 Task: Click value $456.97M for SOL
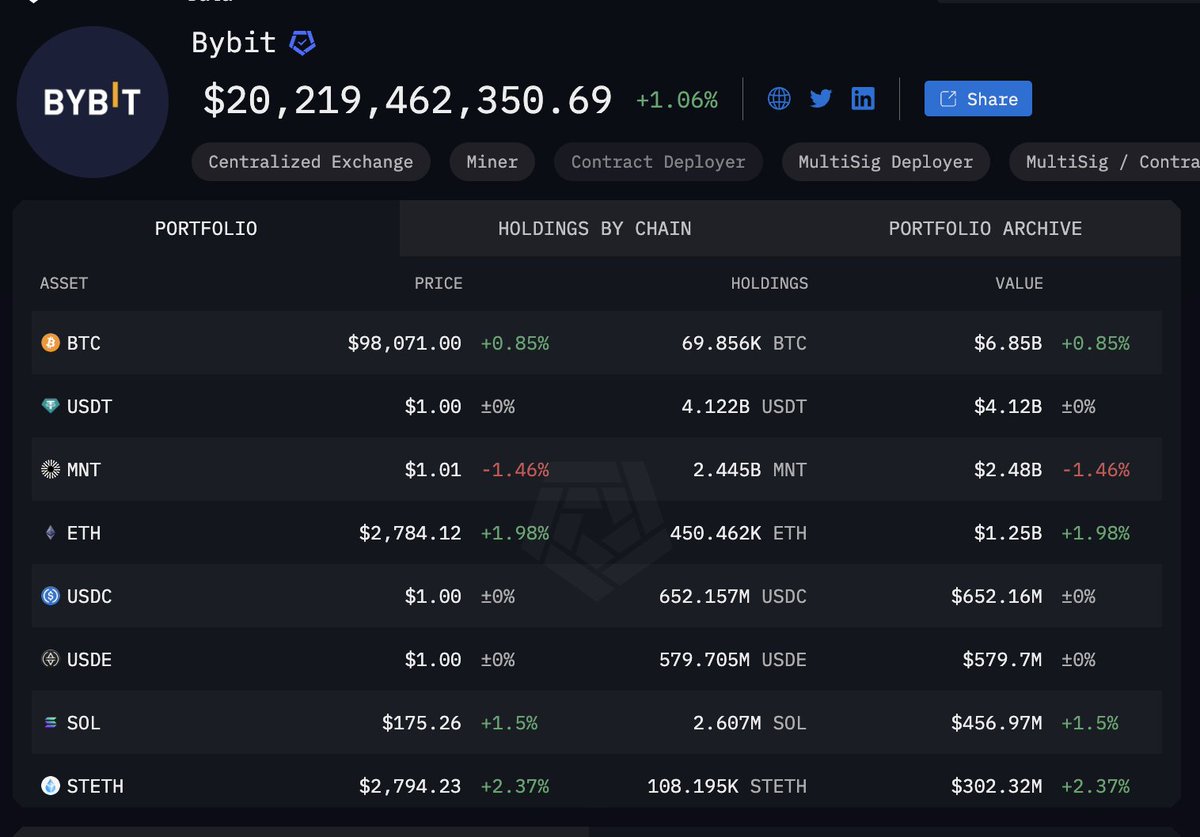pos(997,722)
